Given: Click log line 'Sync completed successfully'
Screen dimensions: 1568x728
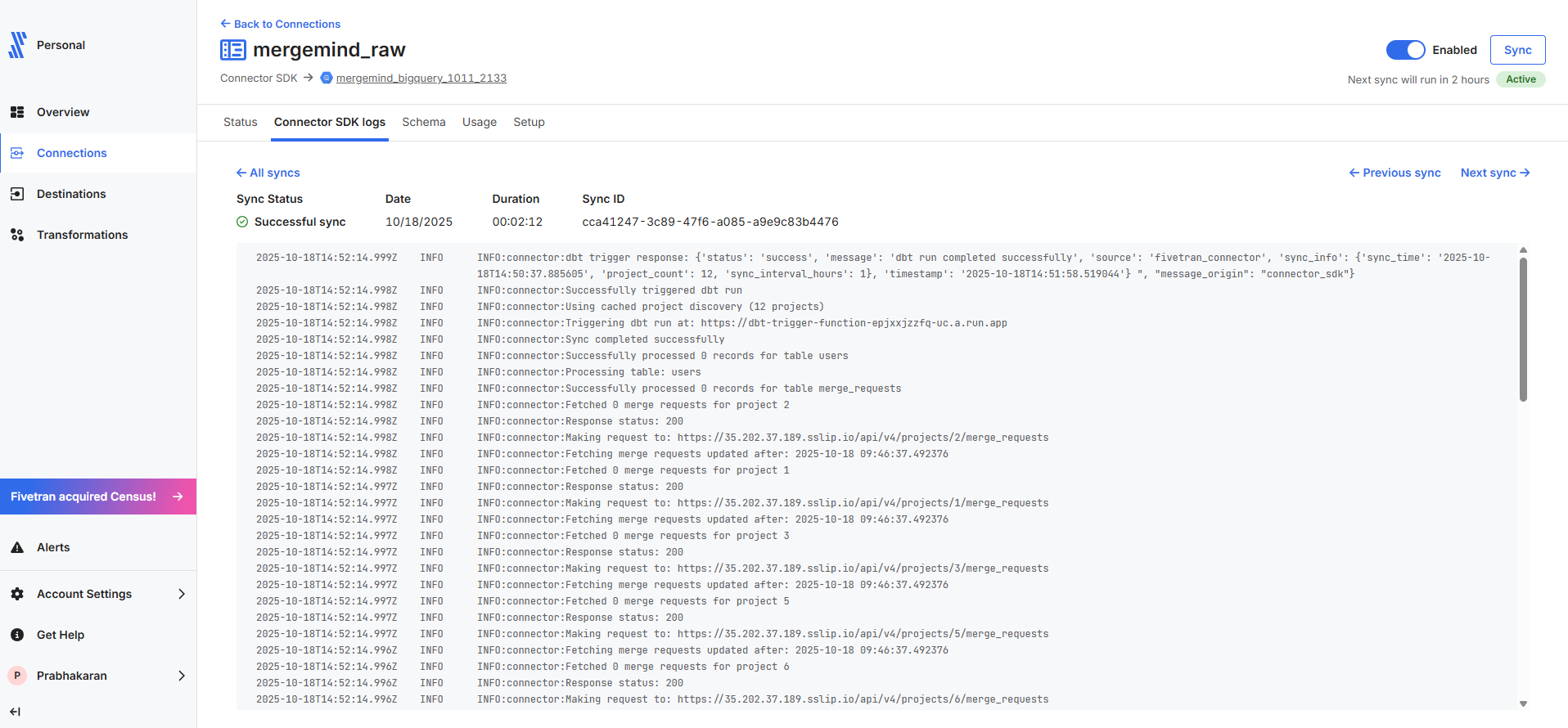Looking at the screenshot, I should 601,339.
